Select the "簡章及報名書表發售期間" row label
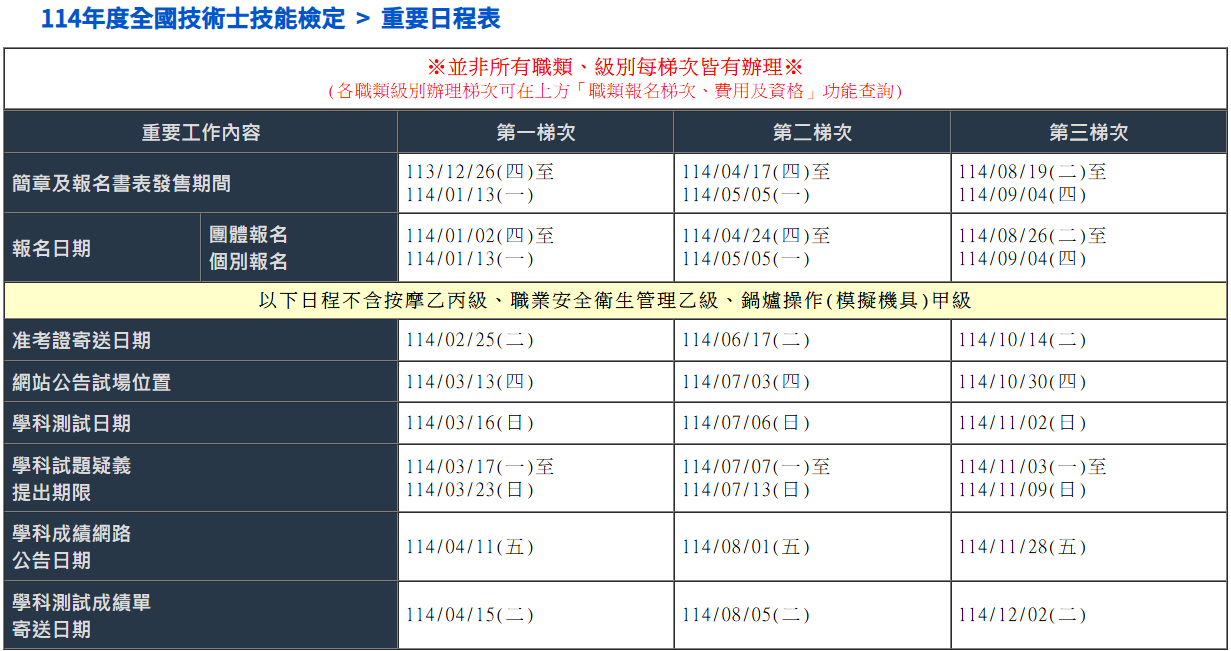 click(x=122, y=183)
